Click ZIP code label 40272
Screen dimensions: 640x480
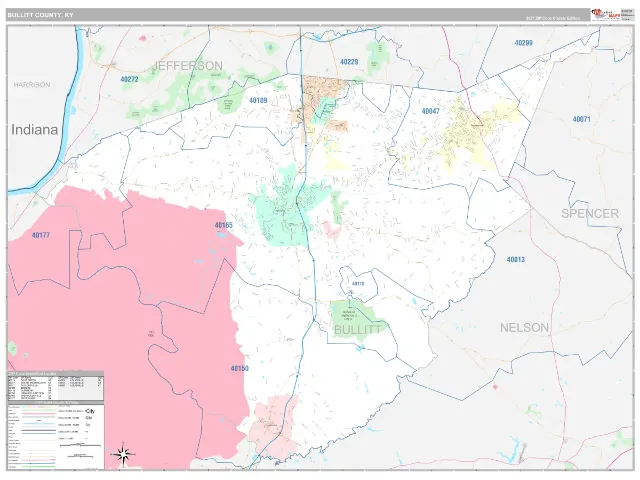[129, 79]
